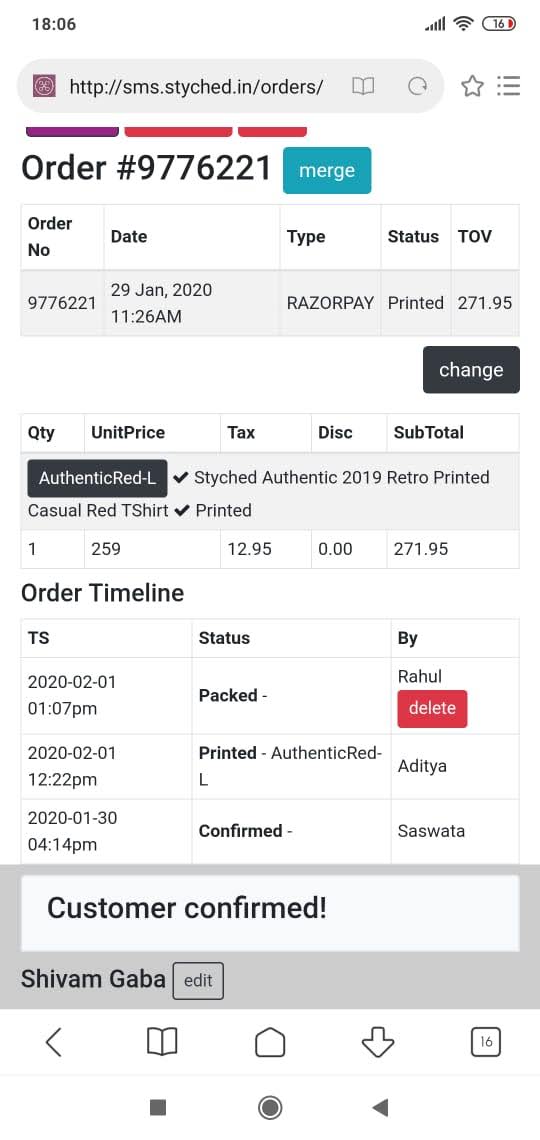The width and height of the screenshot is (540, 1140).
Task: Tap the site favicon in the address bar
Action: [44, 87]
